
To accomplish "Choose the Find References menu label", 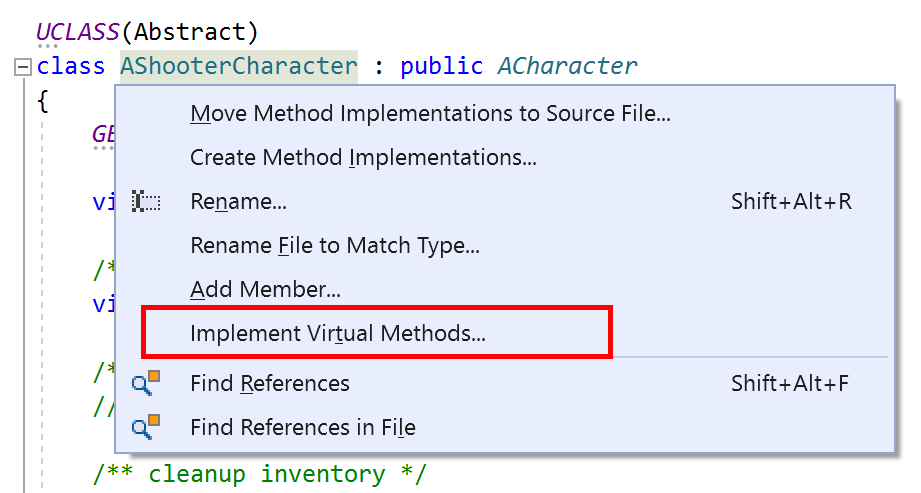I will (x=270, y=384).
